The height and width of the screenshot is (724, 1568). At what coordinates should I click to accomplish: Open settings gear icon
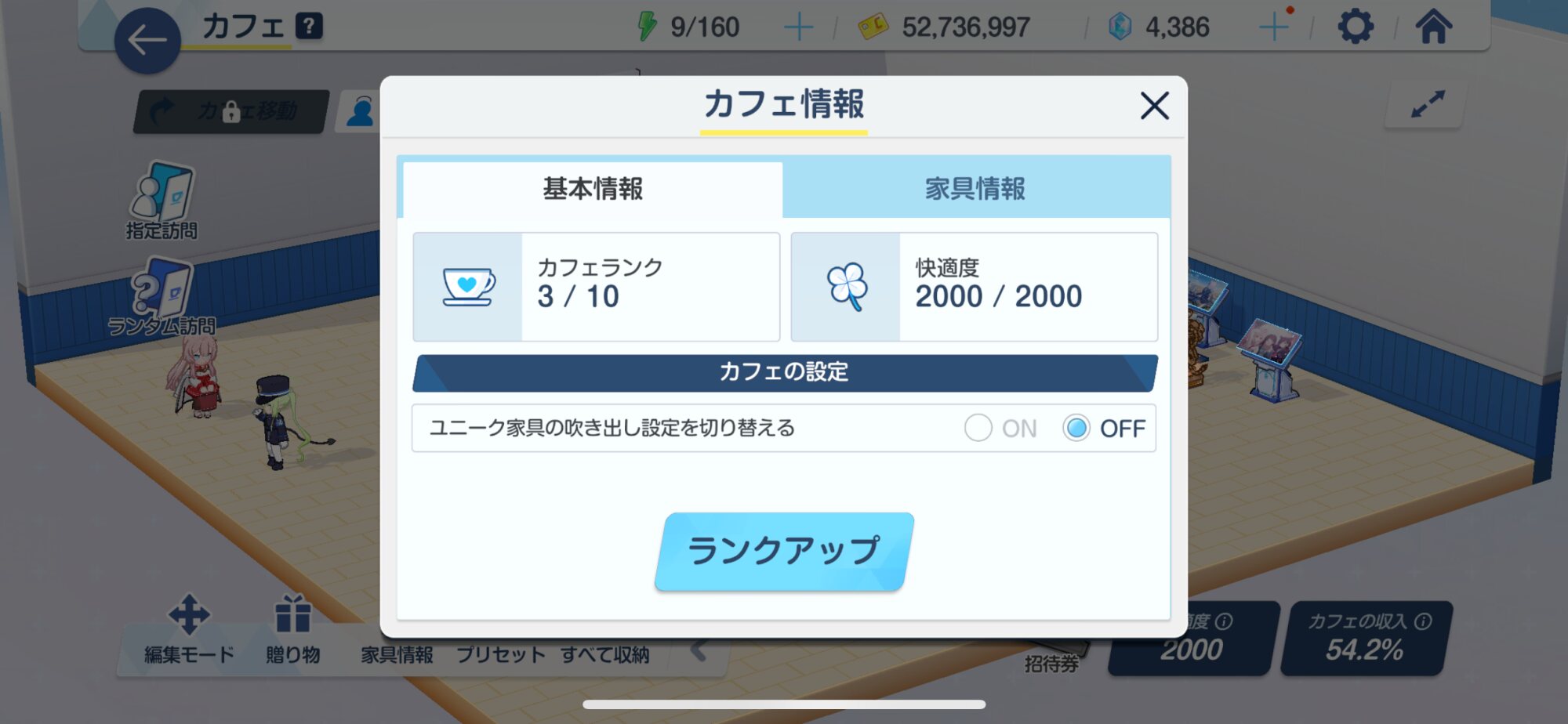1356,27
